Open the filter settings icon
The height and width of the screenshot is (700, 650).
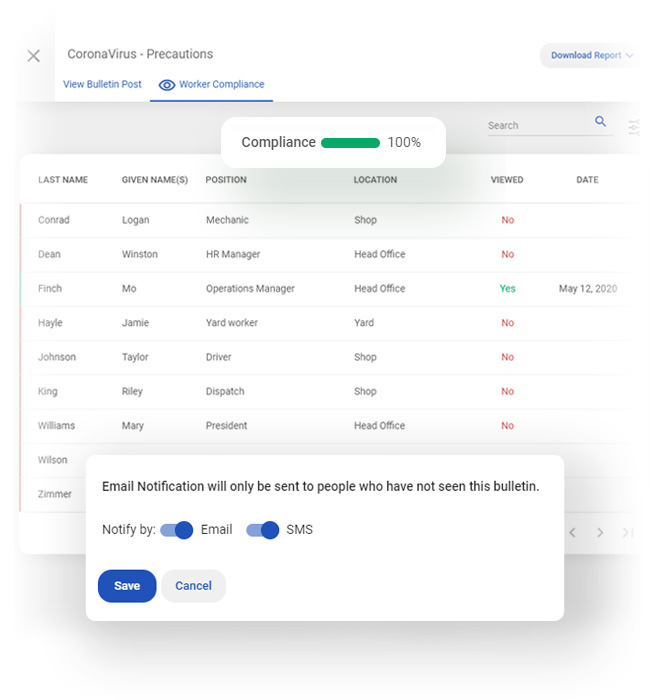(x=634, y=127)
